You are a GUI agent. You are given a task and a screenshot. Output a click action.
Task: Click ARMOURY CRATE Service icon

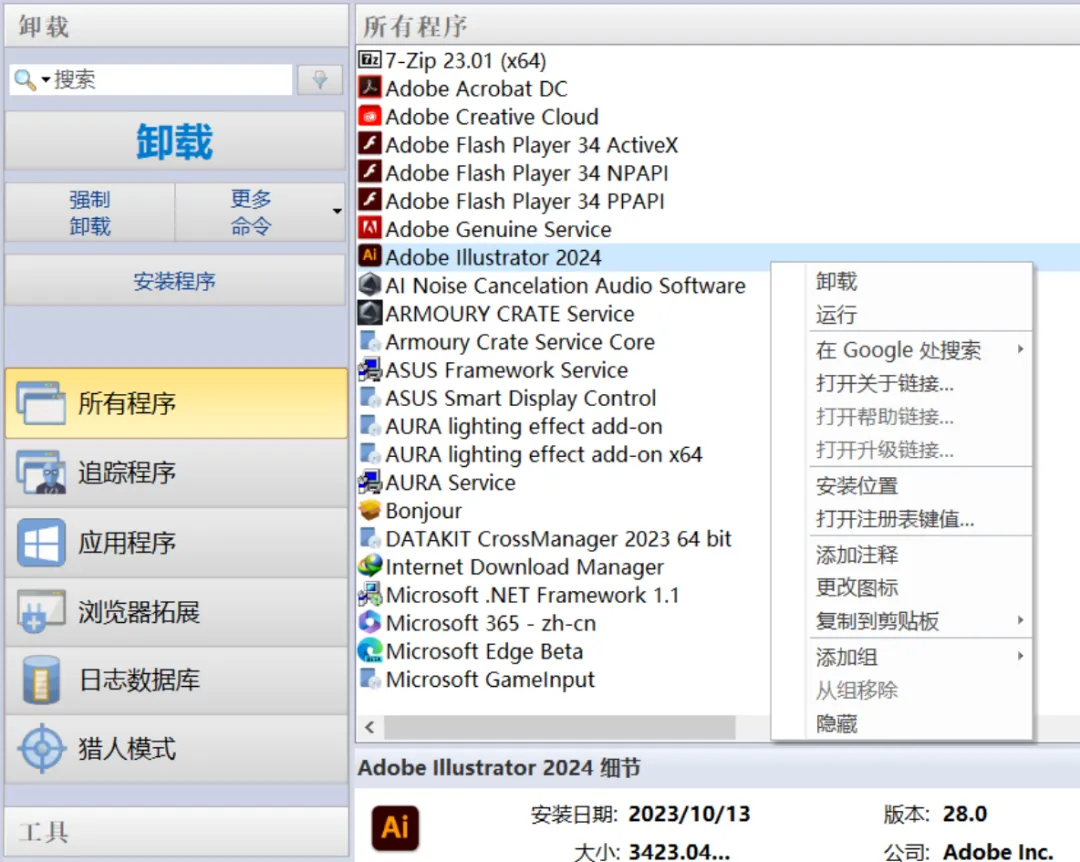pyautogui.click(x=370, y=313)
